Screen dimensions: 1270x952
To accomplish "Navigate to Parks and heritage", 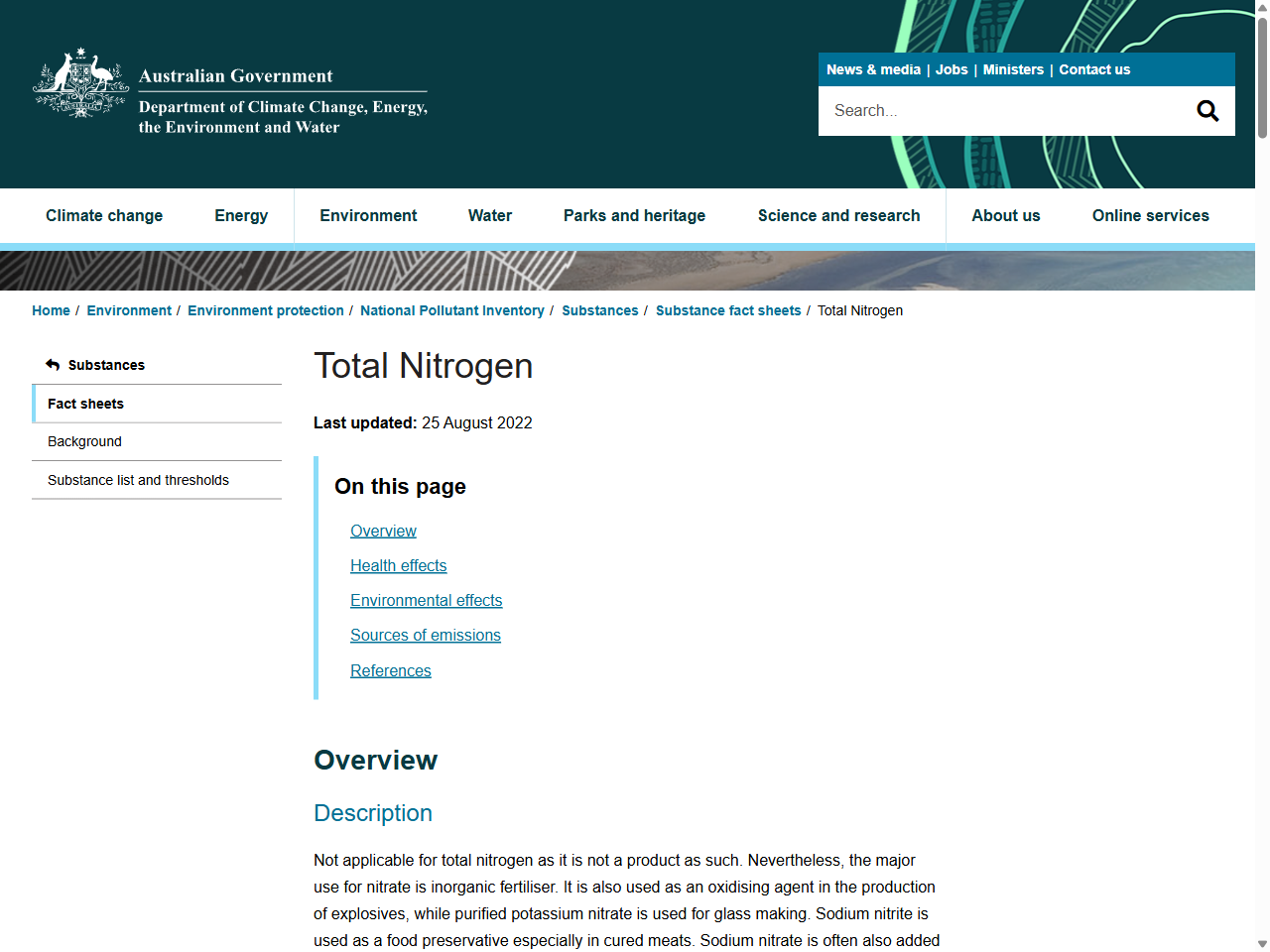I will pyautogui.click(x=634, y=215).
